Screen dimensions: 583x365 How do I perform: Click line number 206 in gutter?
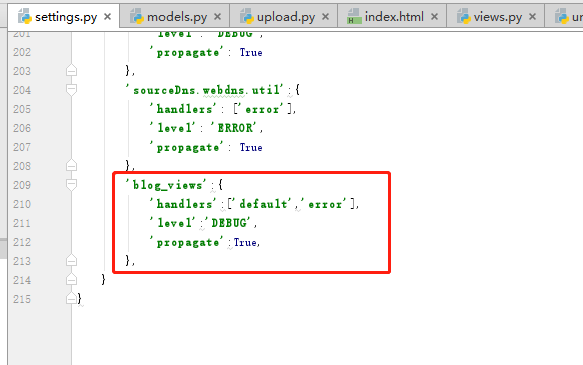[x=22, y=128]
